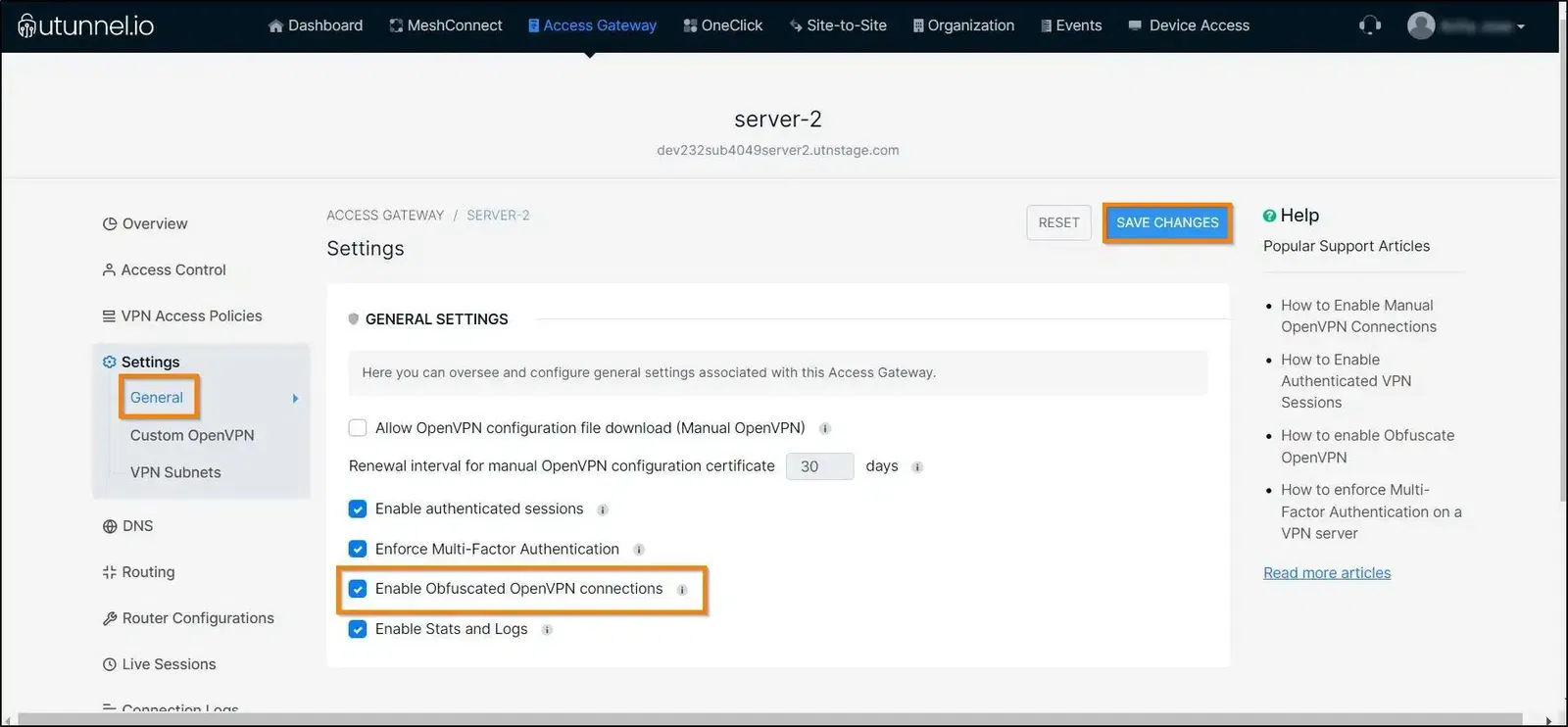Open the user avatar profile icon
The image size is (1568, 727).
pos(1421,25)
